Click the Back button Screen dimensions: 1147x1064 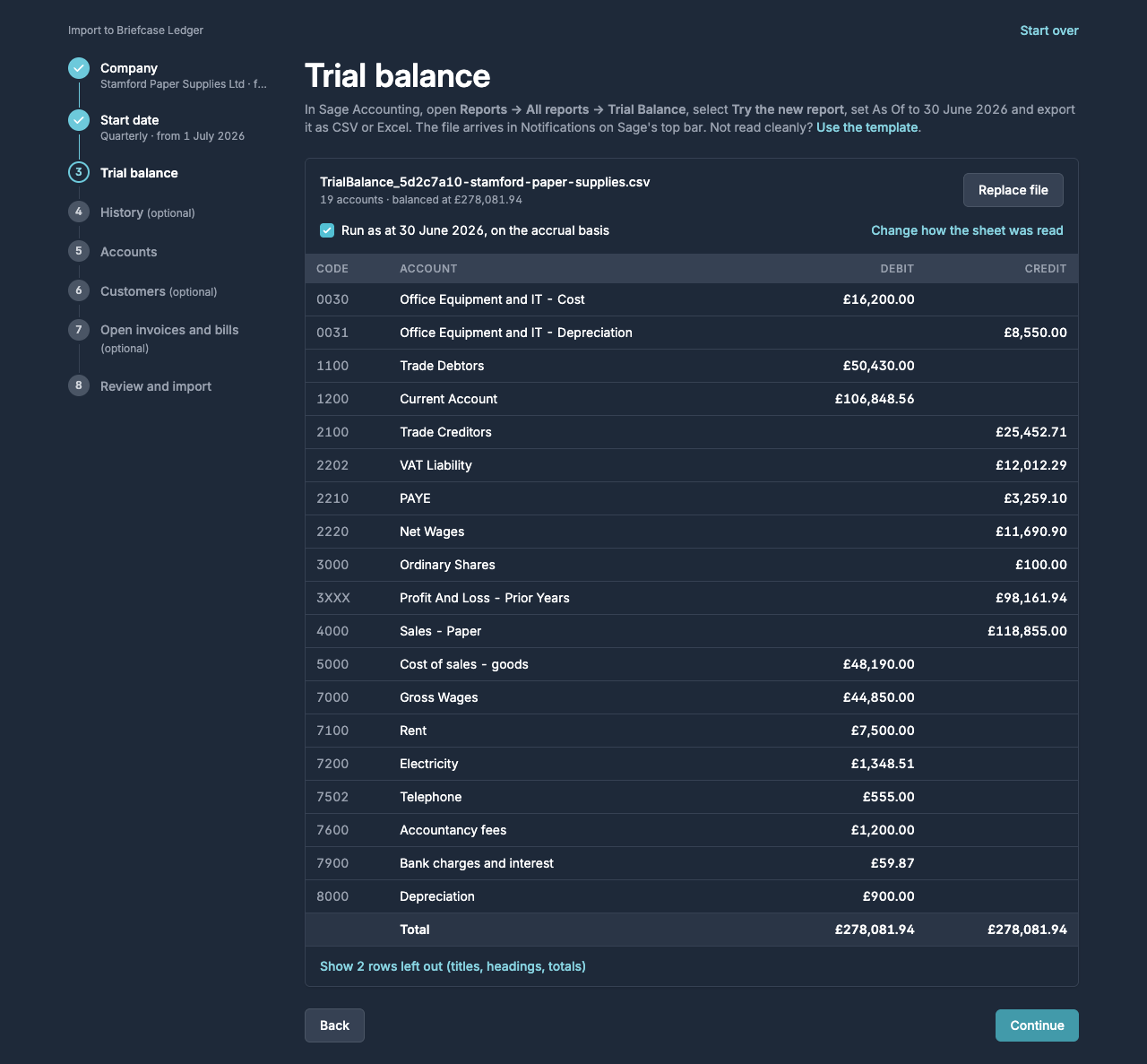coord(334,1025)
